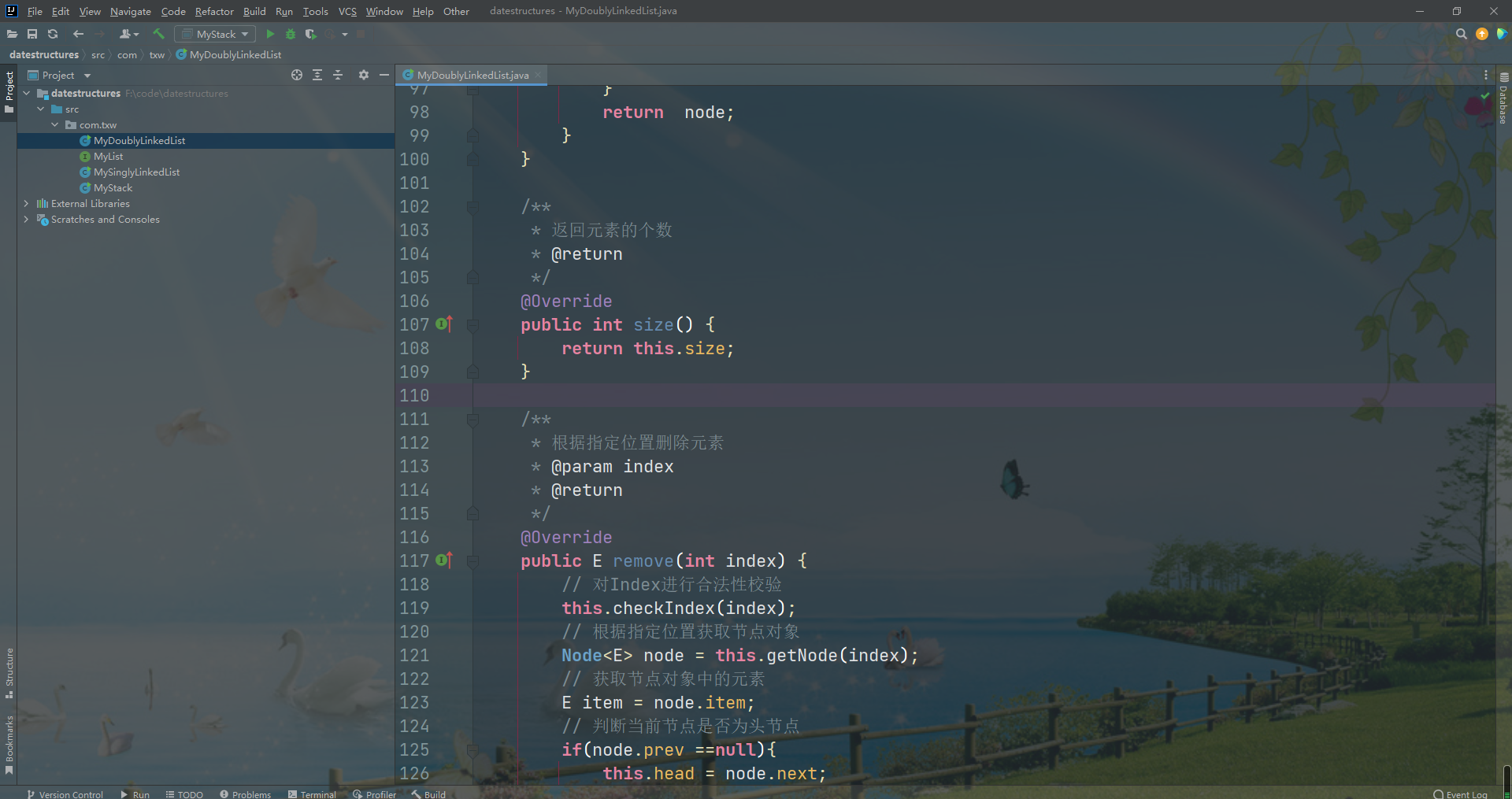Hide the Project panel with the minus icon

click(384, 75)
